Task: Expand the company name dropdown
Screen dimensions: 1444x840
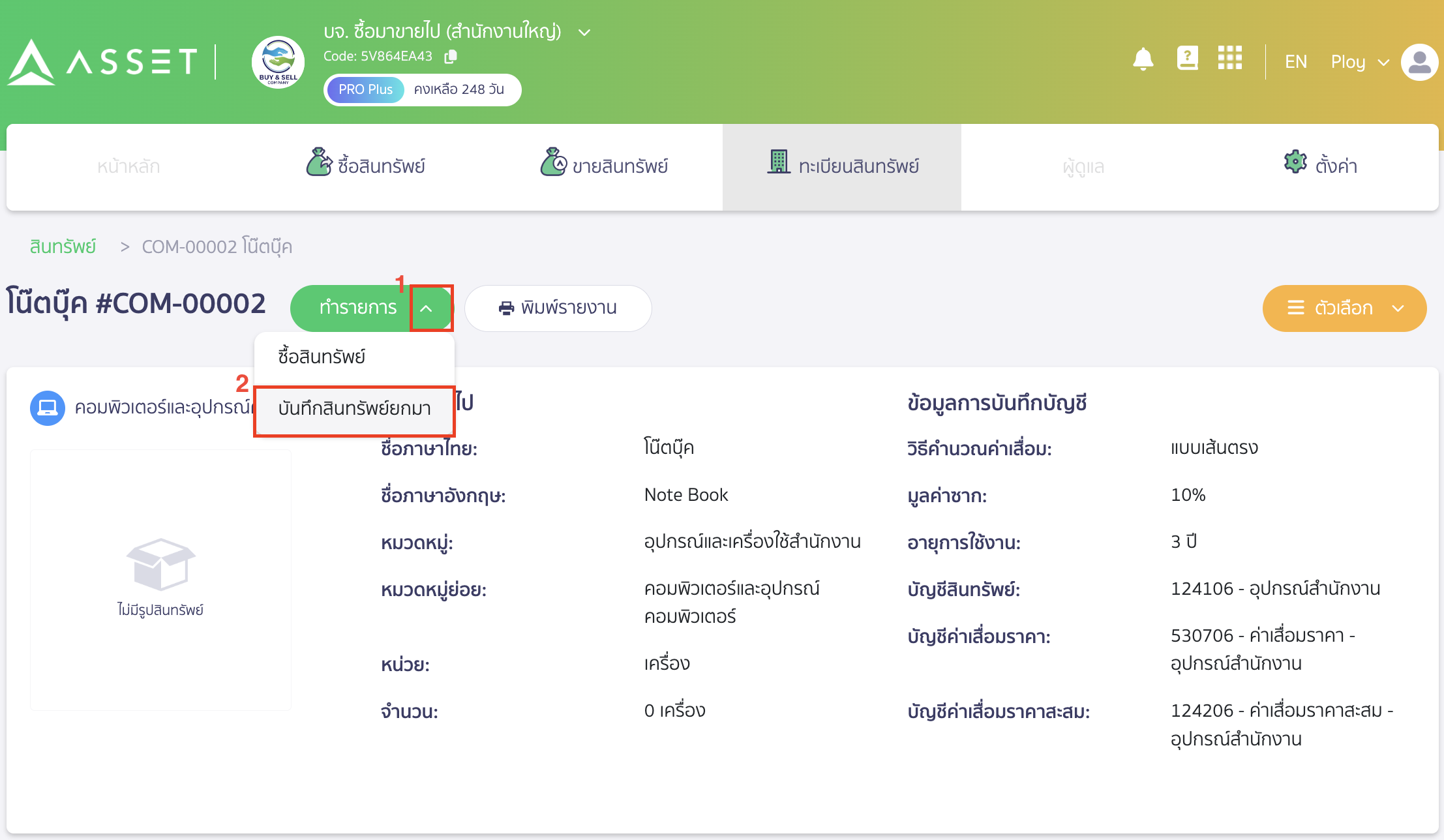Action: pos(584,31)
